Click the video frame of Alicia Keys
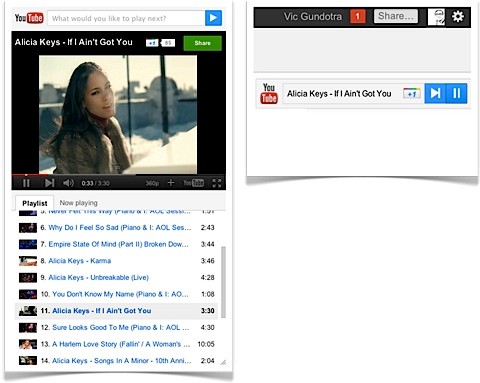Screen dimensions: 480x383 [118, 114]
